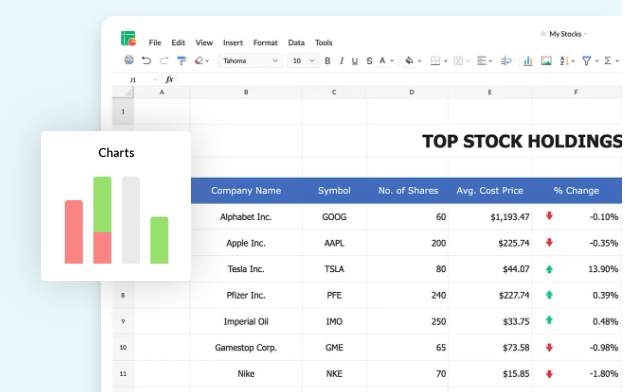Open the Tools menu
This screenshot has height=392, width=625.
[x=323, y=43]
